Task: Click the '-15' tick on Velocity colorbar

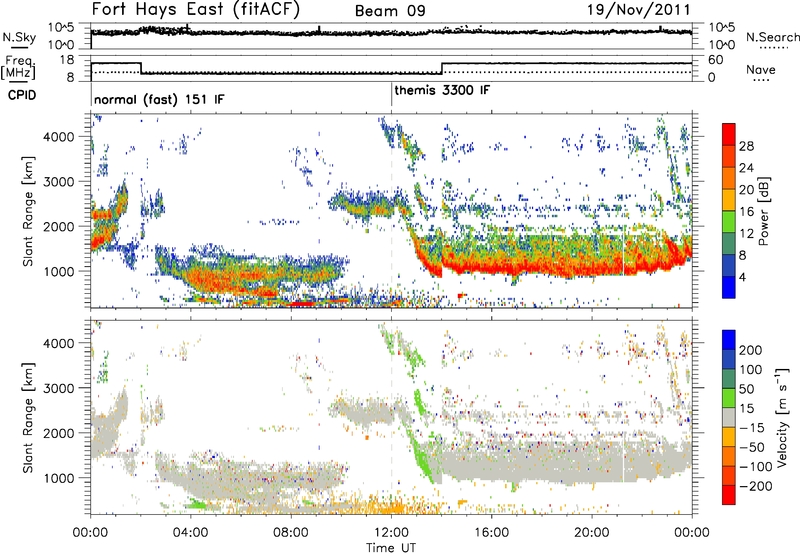Action: click(x=752, y=428)
